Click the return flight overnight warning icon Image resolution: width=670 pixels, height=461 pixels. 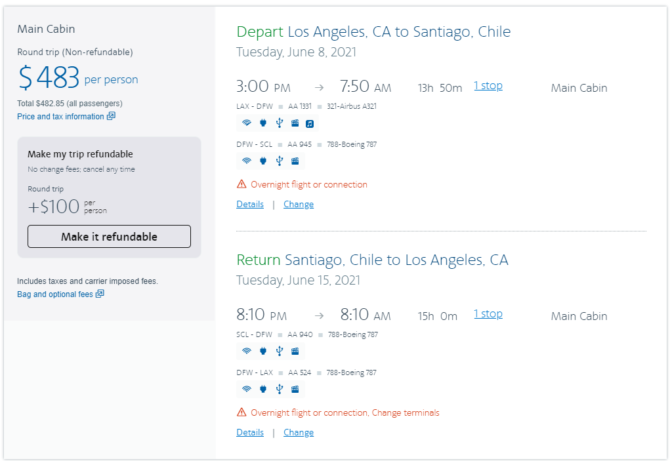(x=241, y=412)
